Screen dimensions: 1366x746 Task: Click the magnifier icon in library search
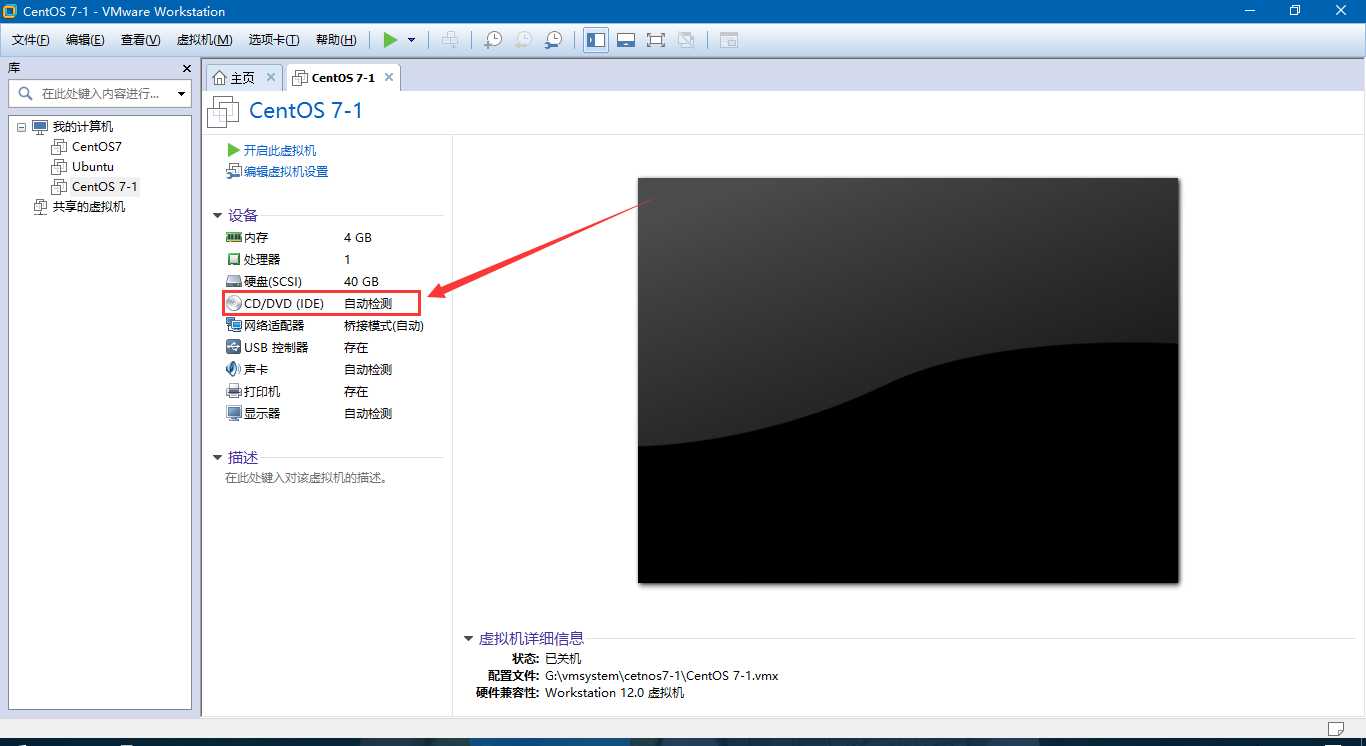(x=26, y=93)
